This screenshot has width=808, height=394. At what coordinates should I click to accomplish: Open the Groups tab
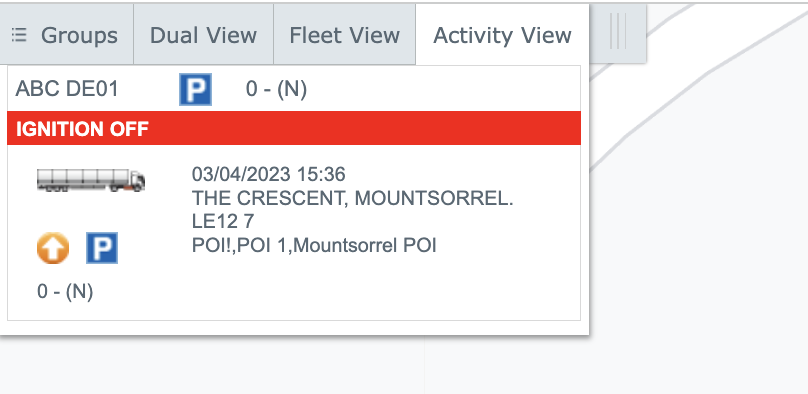tap(66, 35)
